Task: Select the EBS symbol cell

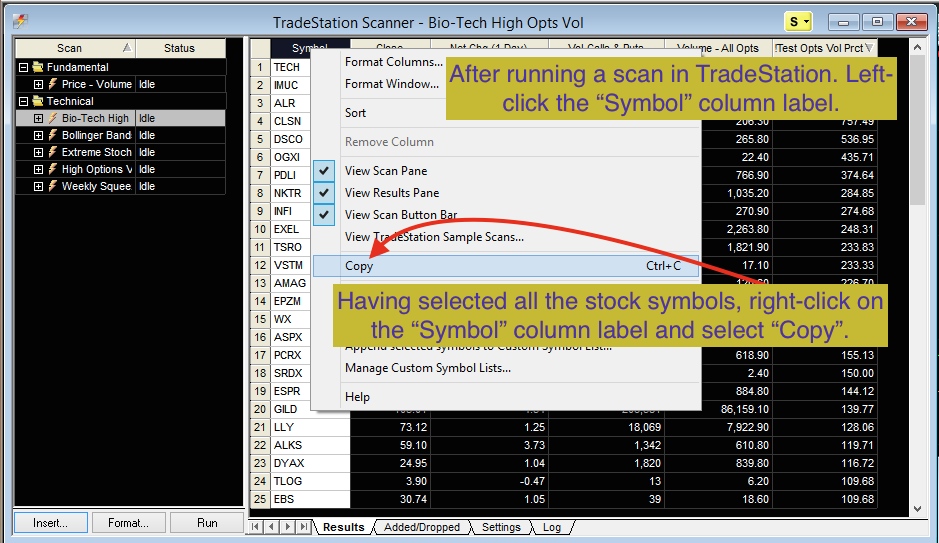Action: (x=310, y=499)
